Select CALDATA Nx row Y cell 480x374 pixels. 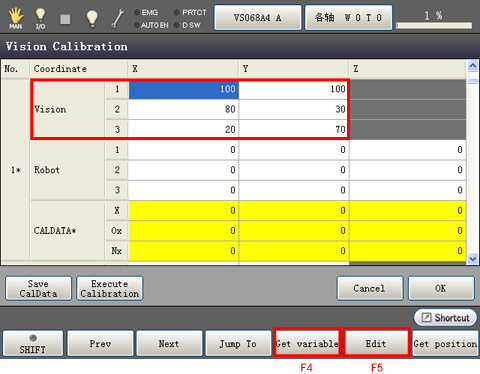tap(294, 251)
